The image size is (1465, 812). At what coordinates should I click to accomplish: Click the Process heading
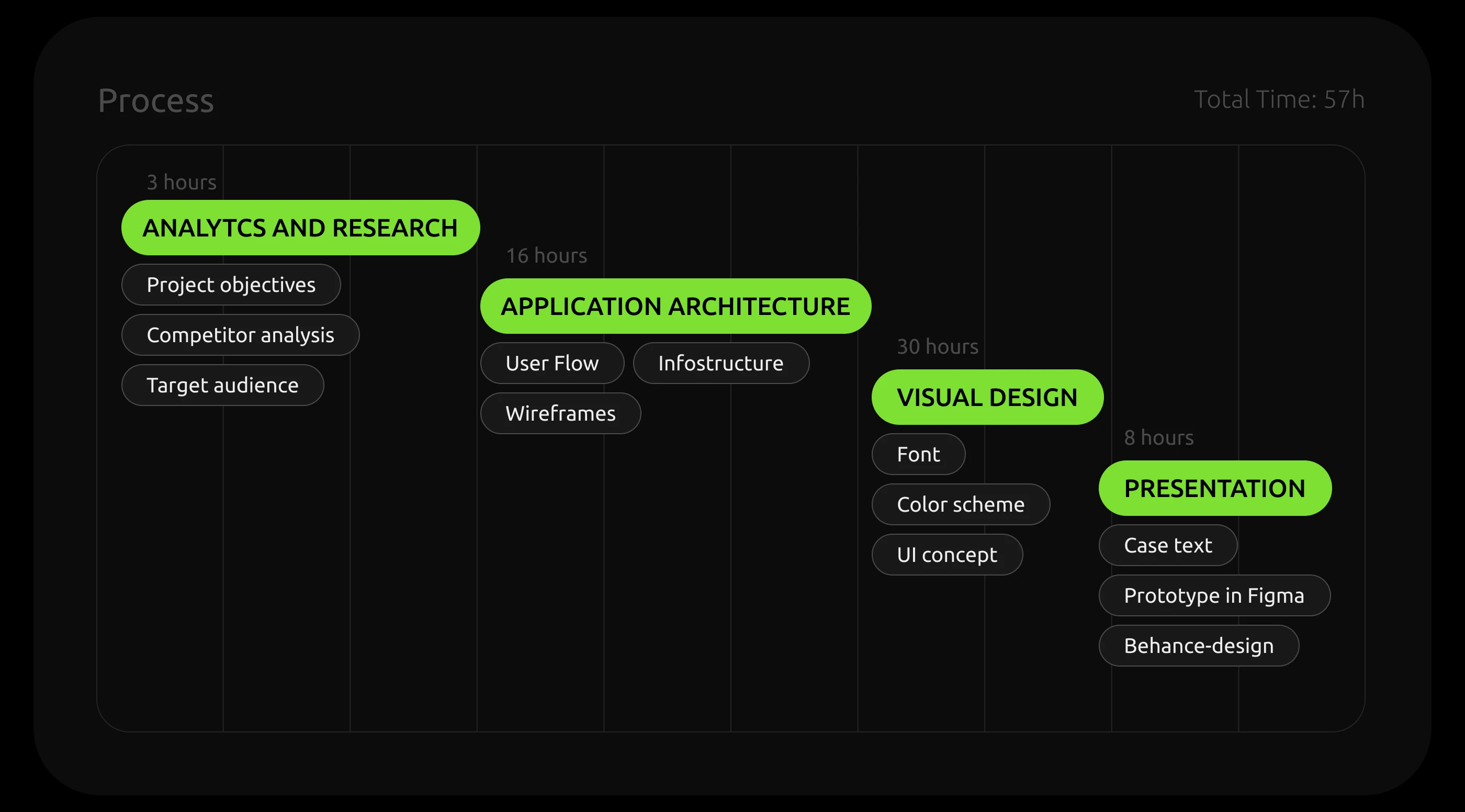[156, 100]
